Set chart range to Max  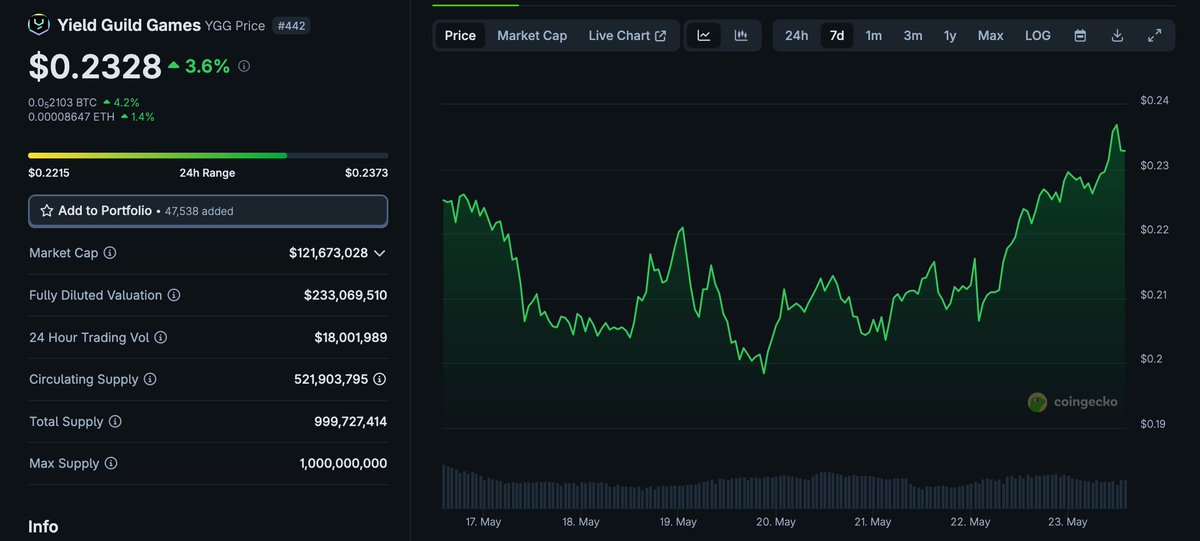point(991,35)
